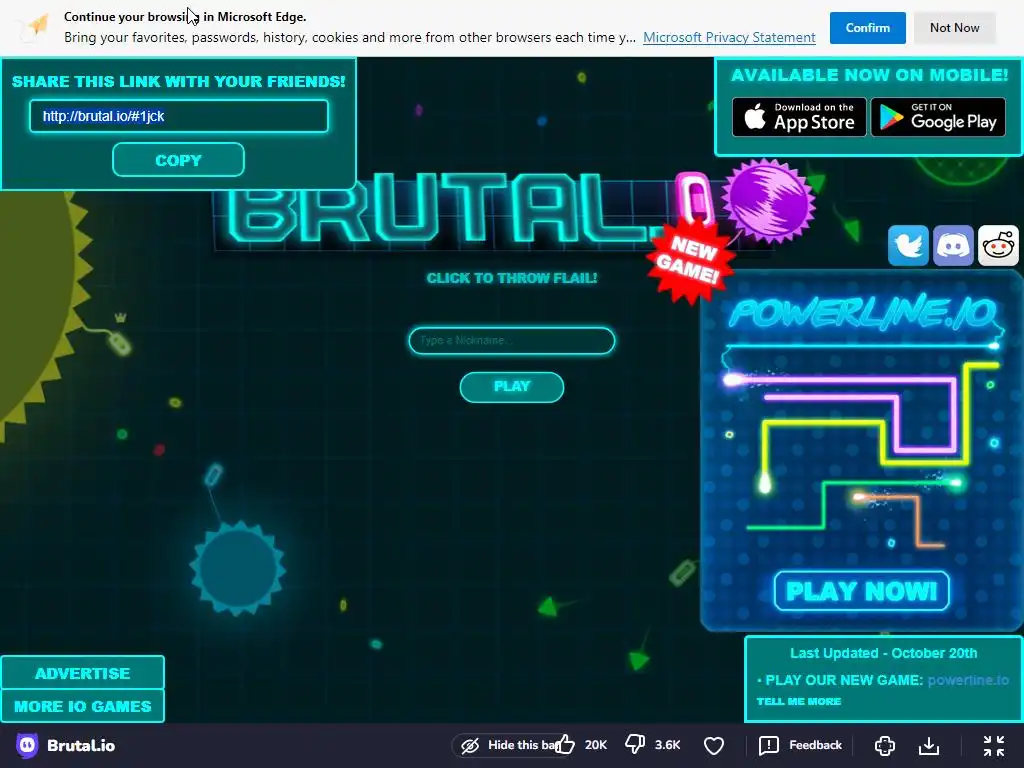The width and height of the screenshot is (1024, 768).
Task: Exit fullscreen with the collapse arrows icon
Action: [994, 745]
